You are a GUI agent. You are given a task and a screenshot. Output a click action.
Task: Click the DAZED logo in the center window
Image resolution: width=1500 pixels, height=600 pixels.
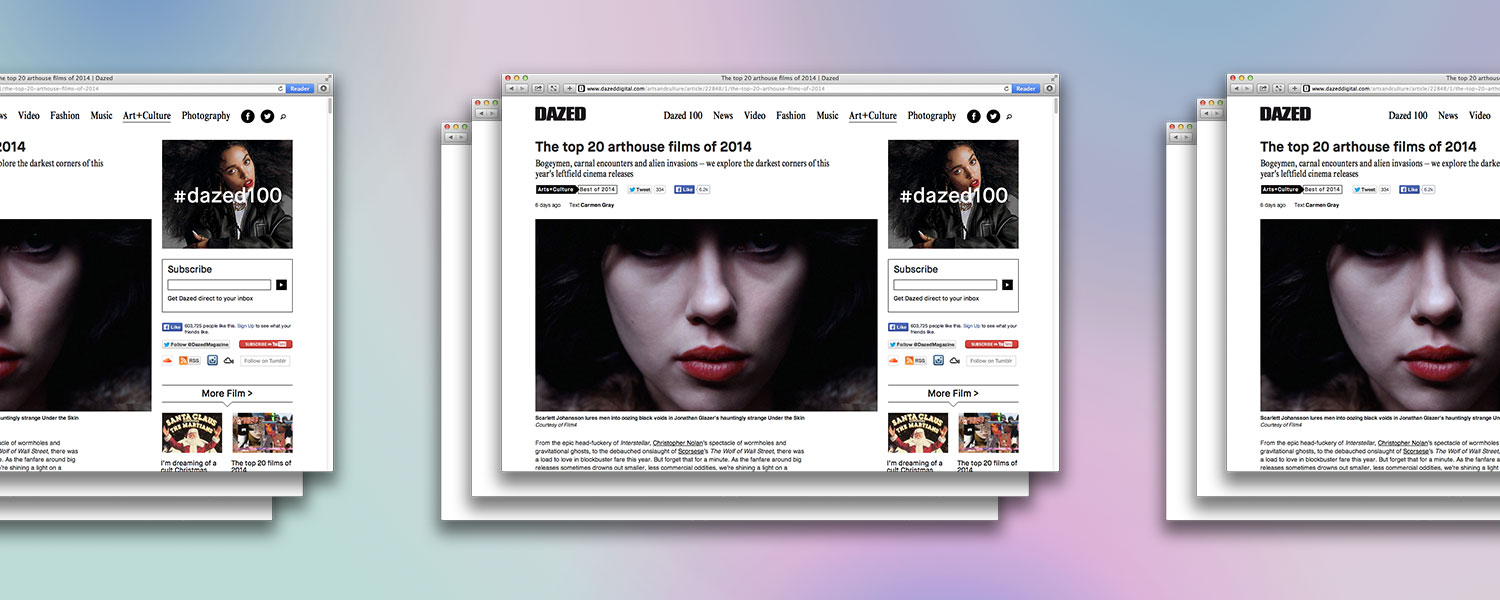click(560, 114)
